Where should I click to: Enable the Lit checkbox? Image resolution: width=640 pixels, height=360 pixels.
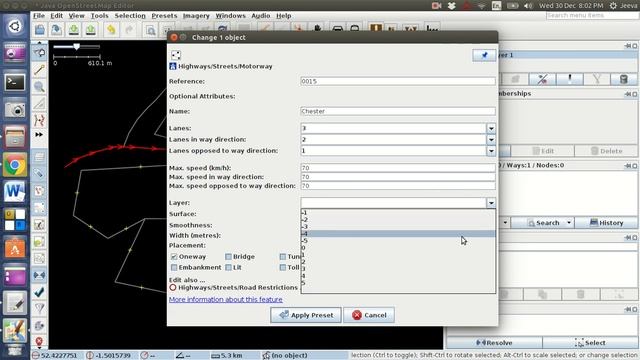coord(229,267)
